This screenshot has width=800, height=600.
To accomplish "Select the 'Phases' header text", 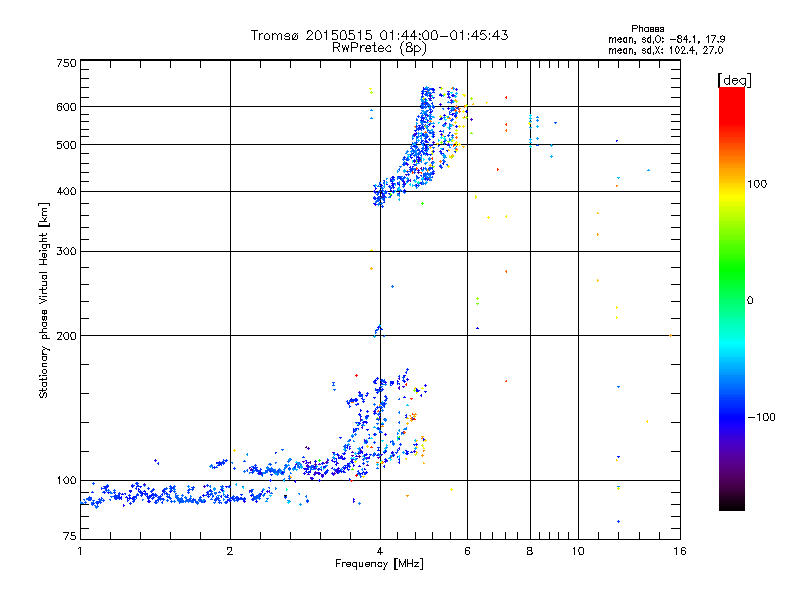I will 647,29.
